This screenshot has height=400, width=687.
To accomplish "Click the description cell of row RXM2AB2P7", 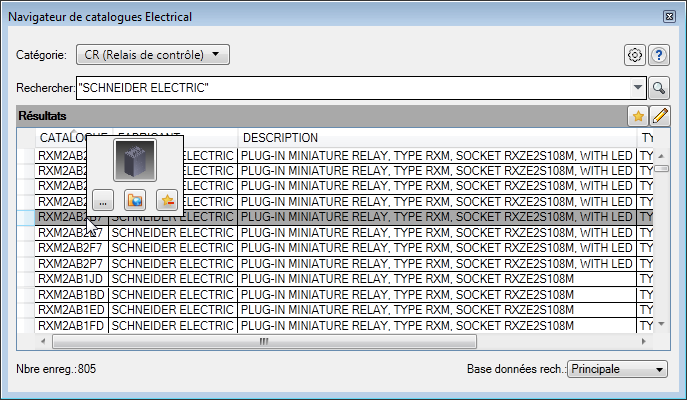I will click(x=437, y=264).
